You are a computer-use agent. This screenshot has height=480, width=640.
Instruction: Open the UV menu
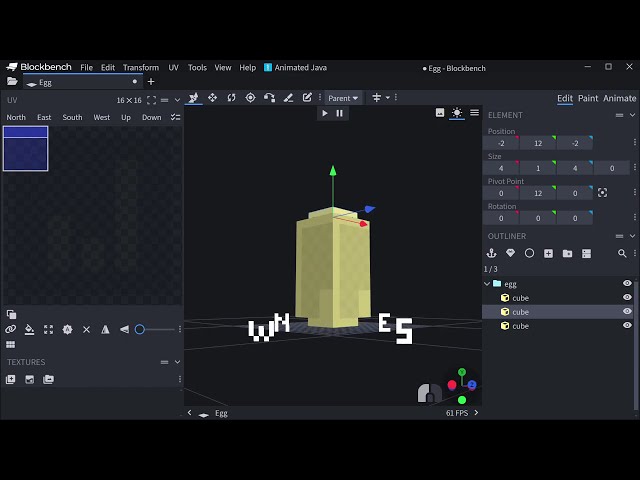(173, 68)
